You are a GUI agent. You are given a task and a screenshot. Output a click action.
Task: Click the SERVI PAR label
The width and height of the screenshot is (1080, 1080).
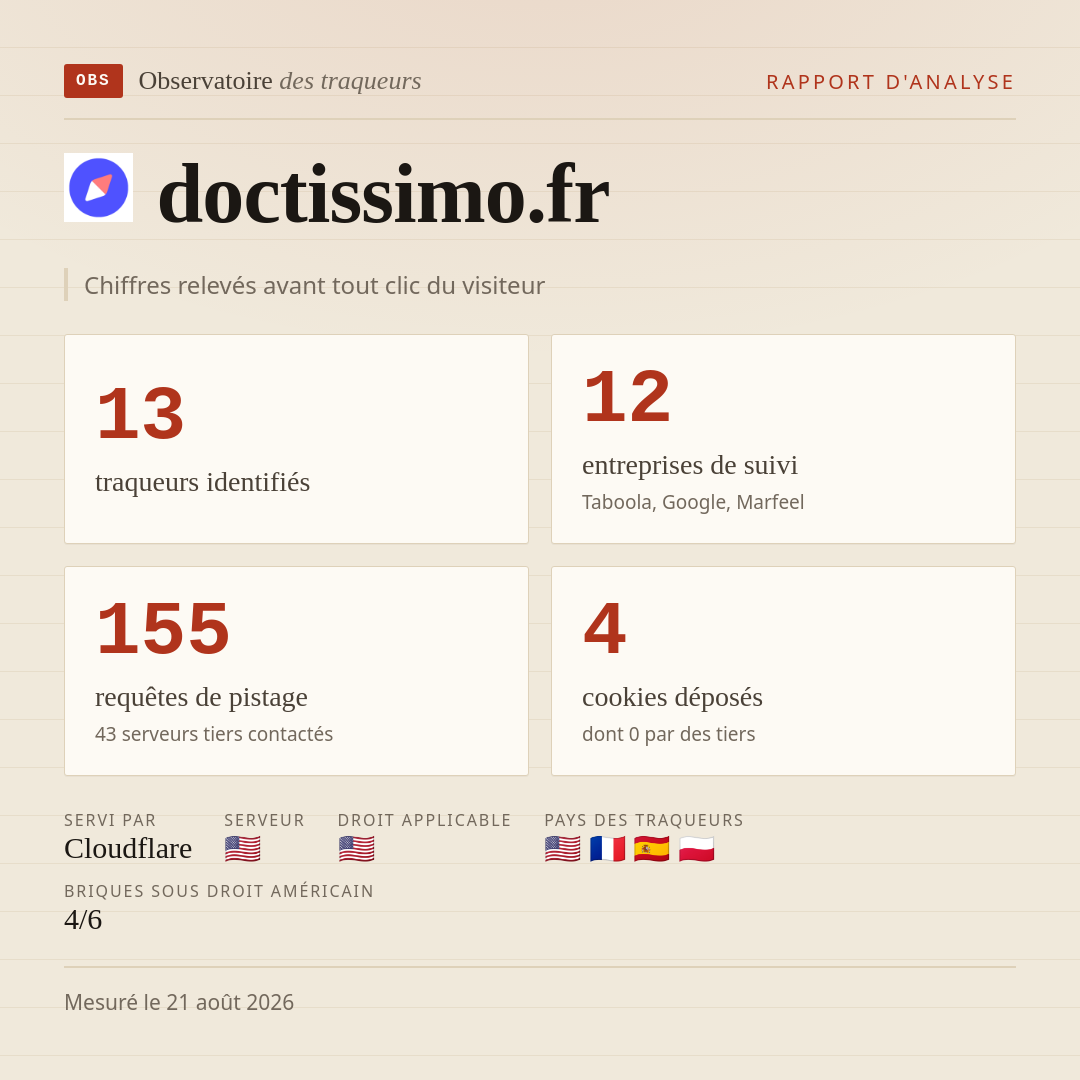point(110,820)
